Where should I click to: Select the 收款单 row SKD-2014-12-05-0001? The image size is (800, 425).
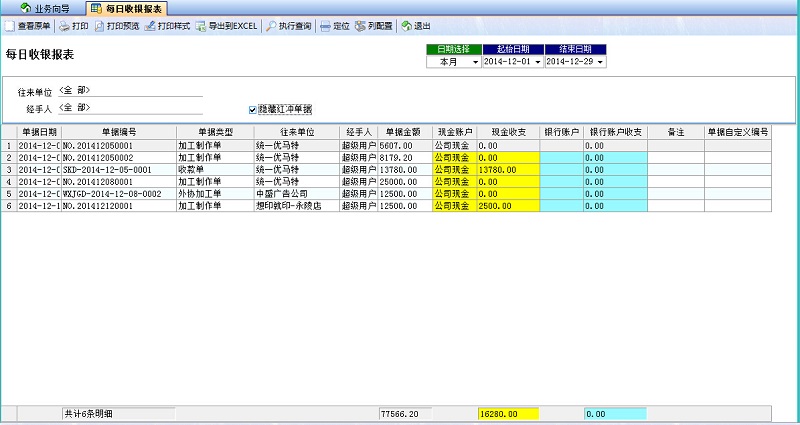click(x=118, y=170)
